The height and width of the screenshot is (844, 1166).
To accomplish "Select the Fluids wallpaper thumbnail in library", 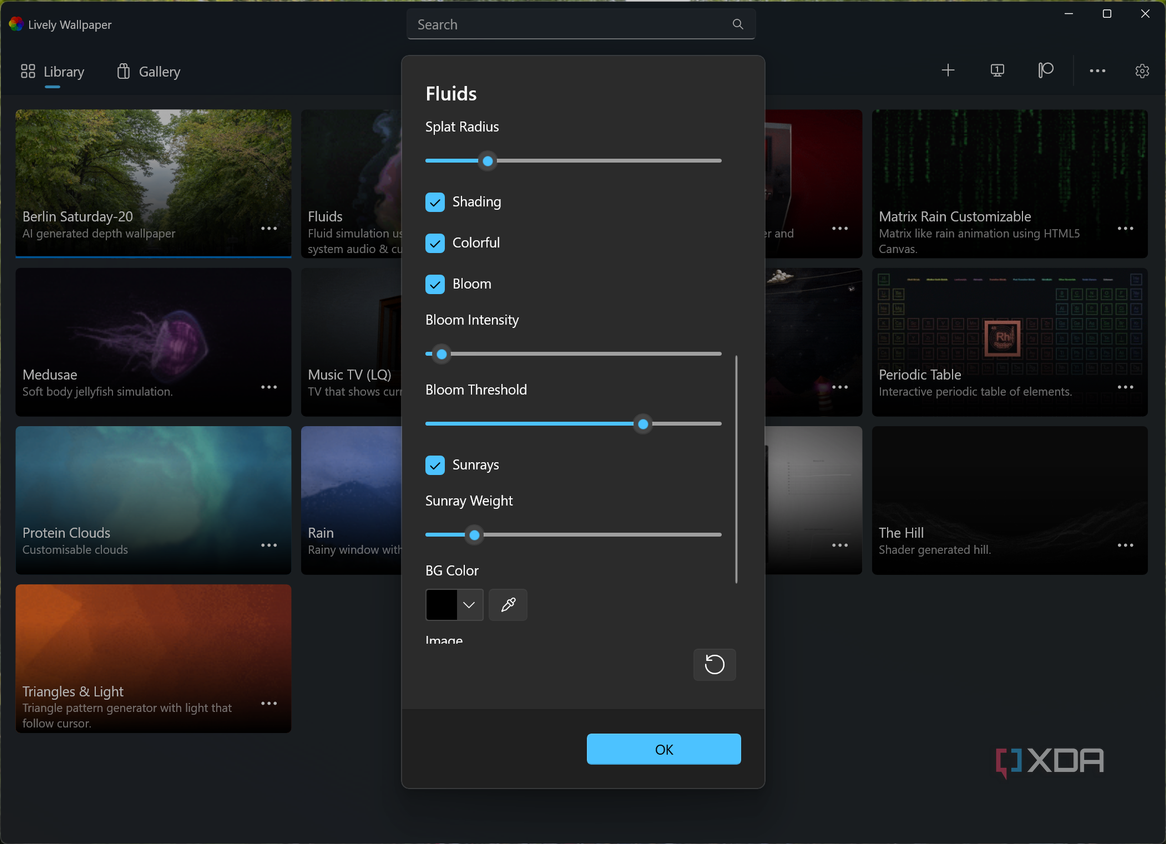I will (352, 184).
